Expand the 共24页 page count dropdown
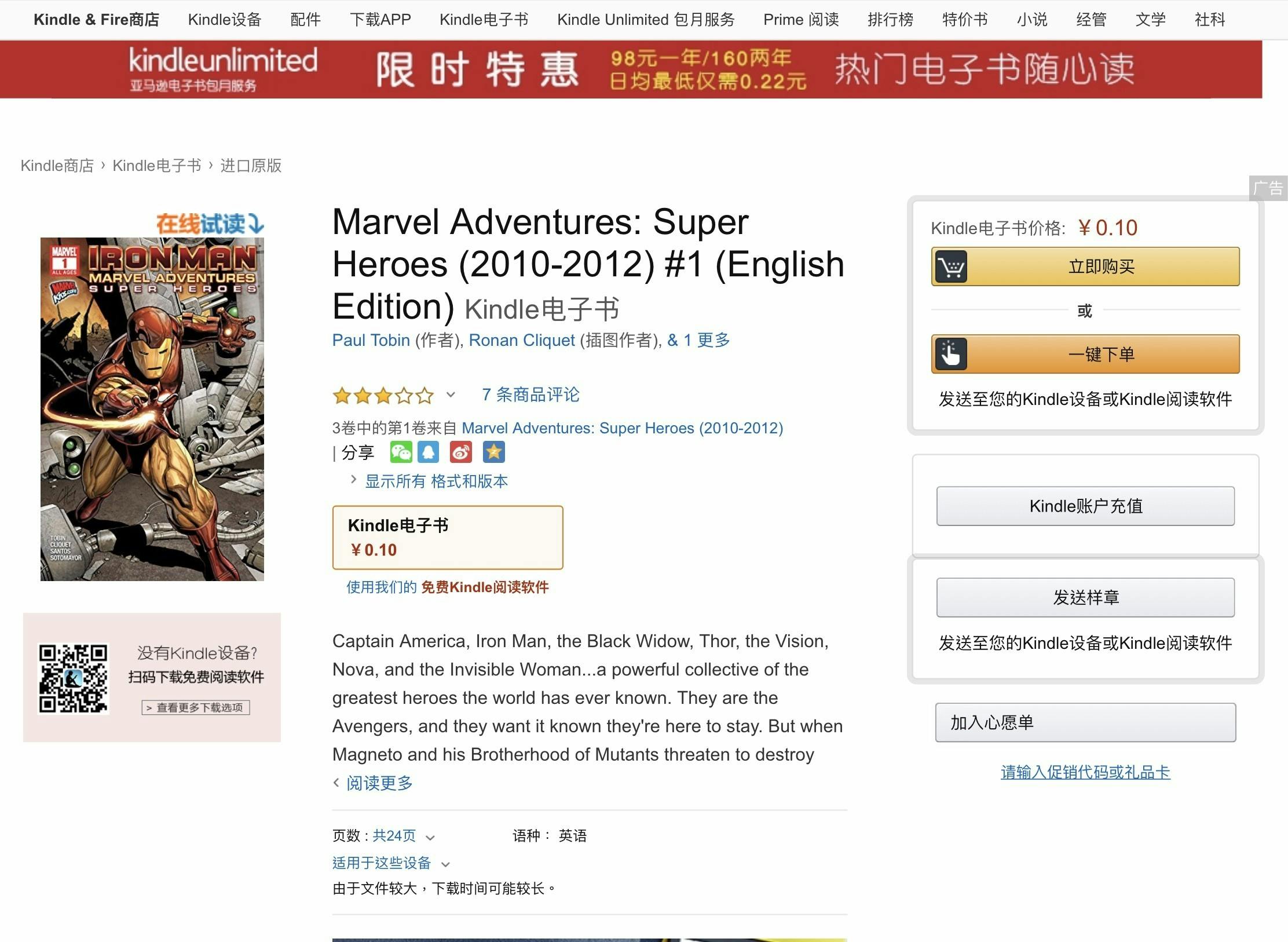This screenshot has width=1288, height=942. pyautogui.click(x=430, y=837)
